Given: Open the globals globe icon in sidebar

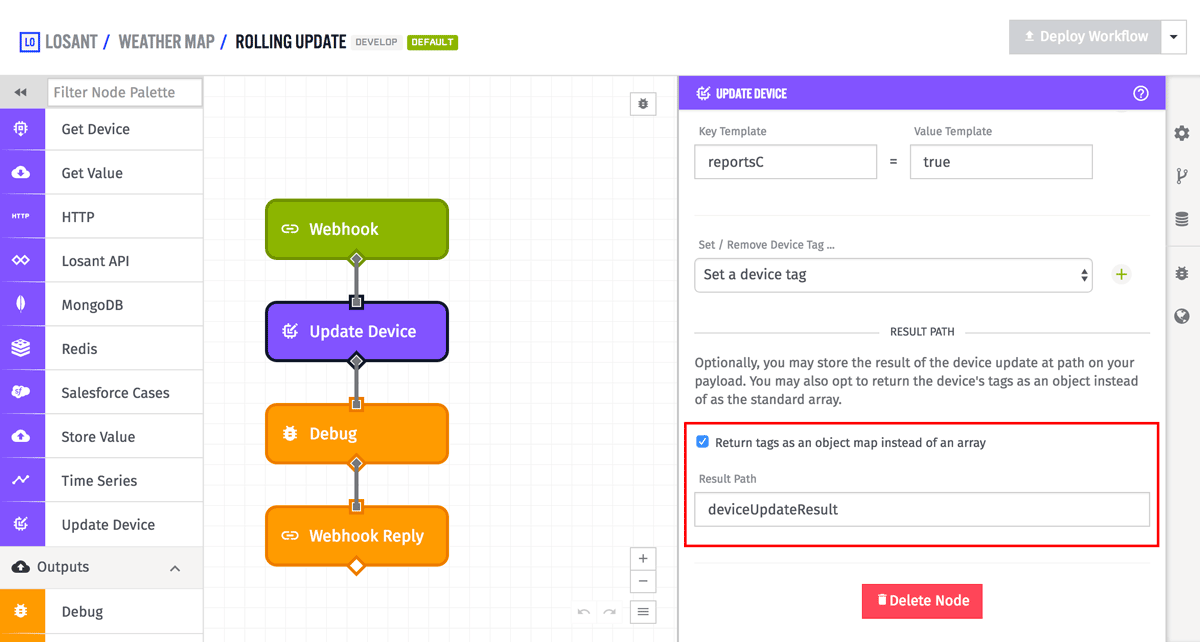Looking at the screenshot, I should (x=1182, y=316).
